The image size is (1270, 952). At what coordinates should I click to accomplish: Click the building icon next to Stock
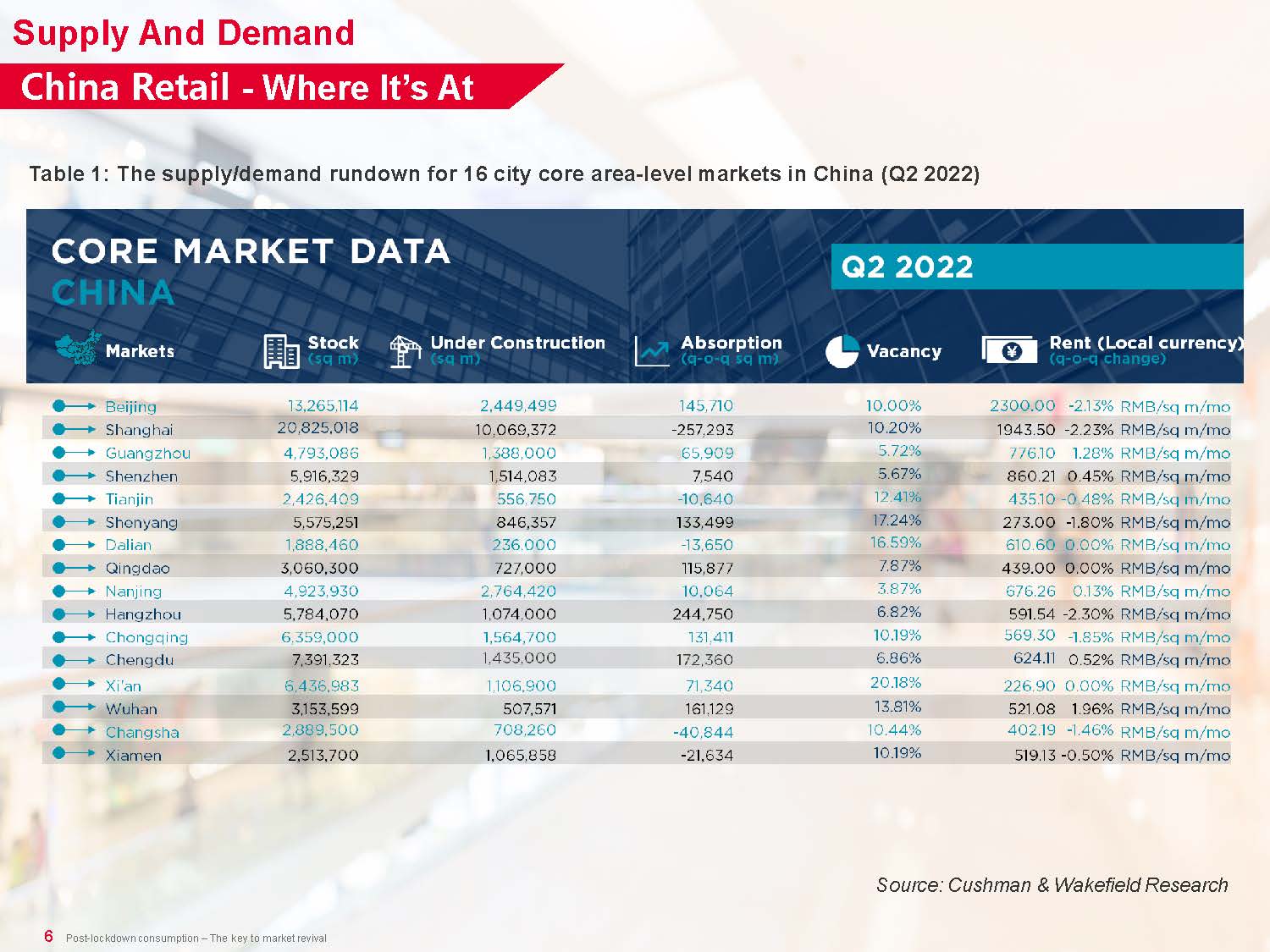(281, 350)
